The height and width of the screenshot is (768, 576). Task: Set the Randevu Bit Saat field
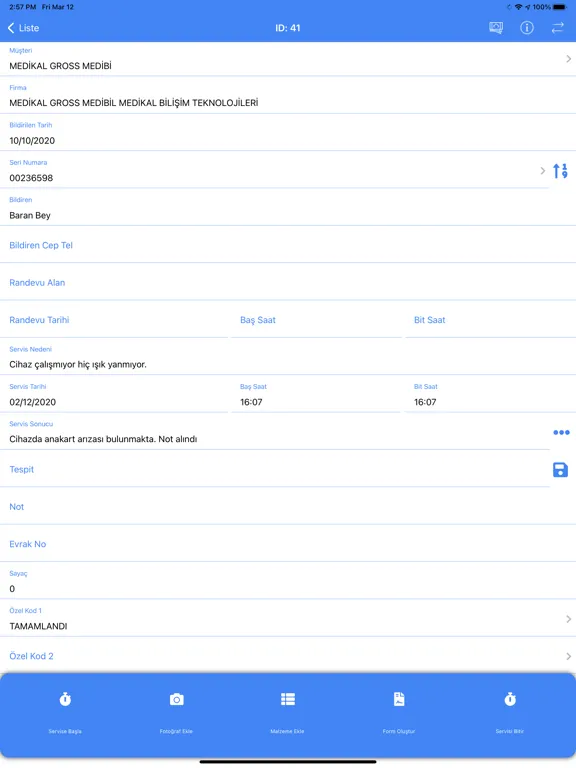[490, 320]
